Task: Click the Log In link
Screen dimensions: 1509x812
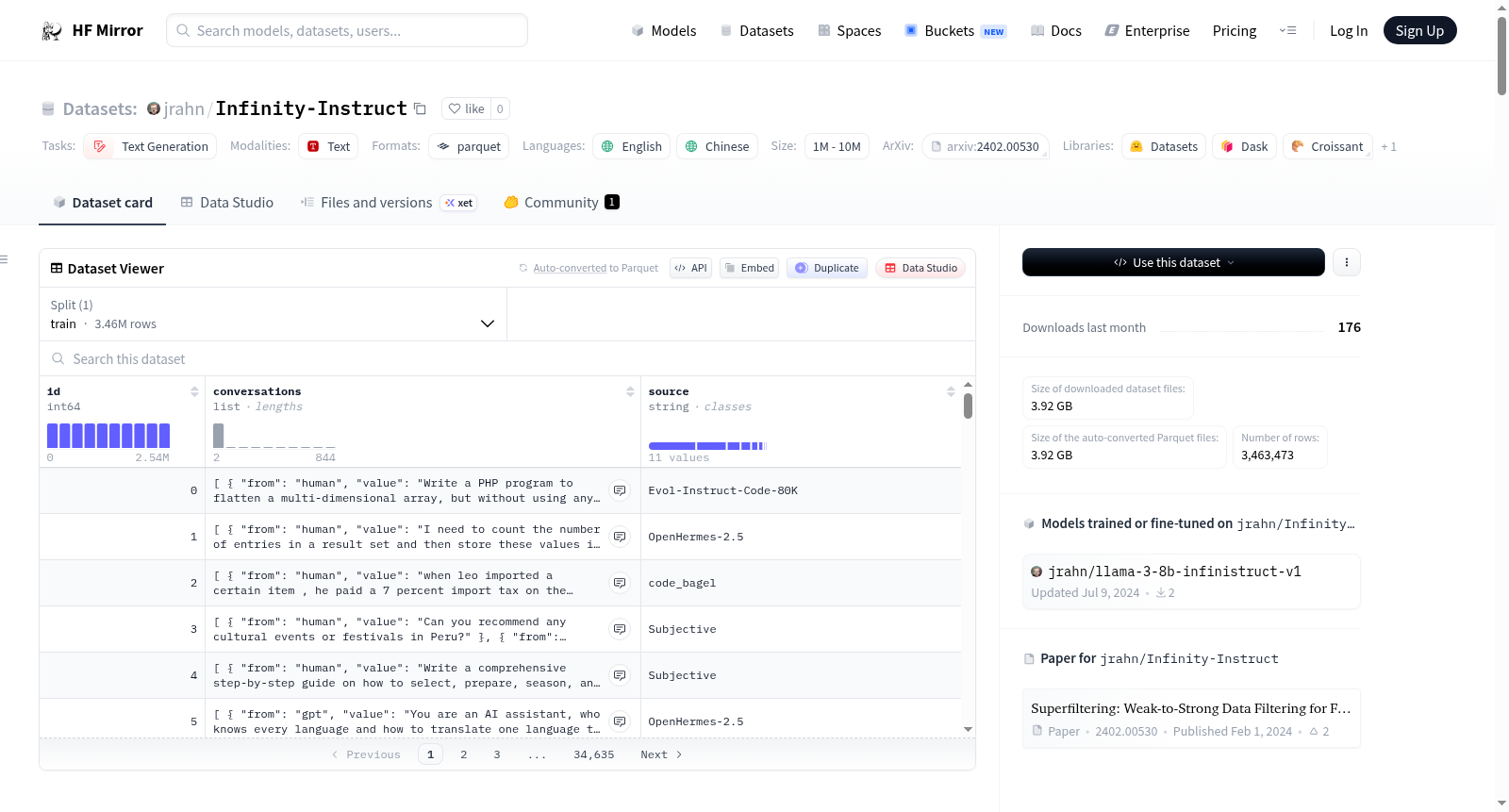Action: [1349, 30]
